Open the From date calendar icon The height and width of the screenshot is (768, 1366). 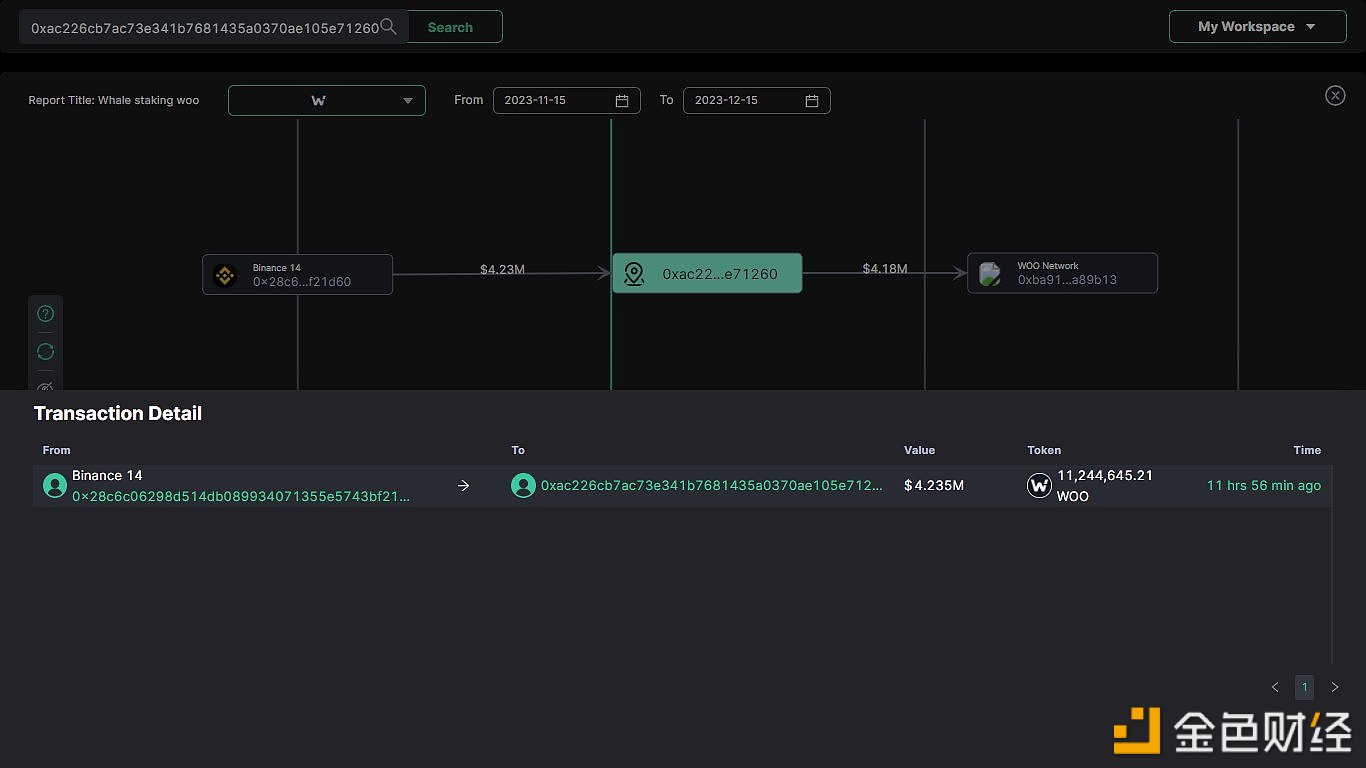tap(622, 101)
